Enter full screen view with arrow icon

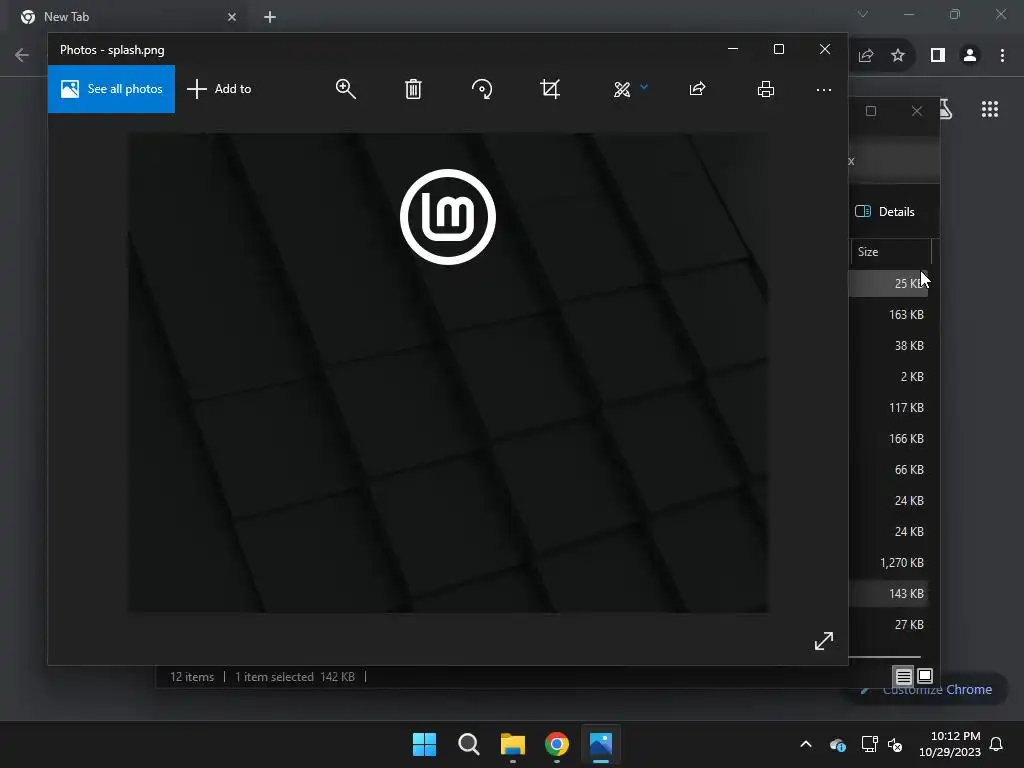(824, 641)
